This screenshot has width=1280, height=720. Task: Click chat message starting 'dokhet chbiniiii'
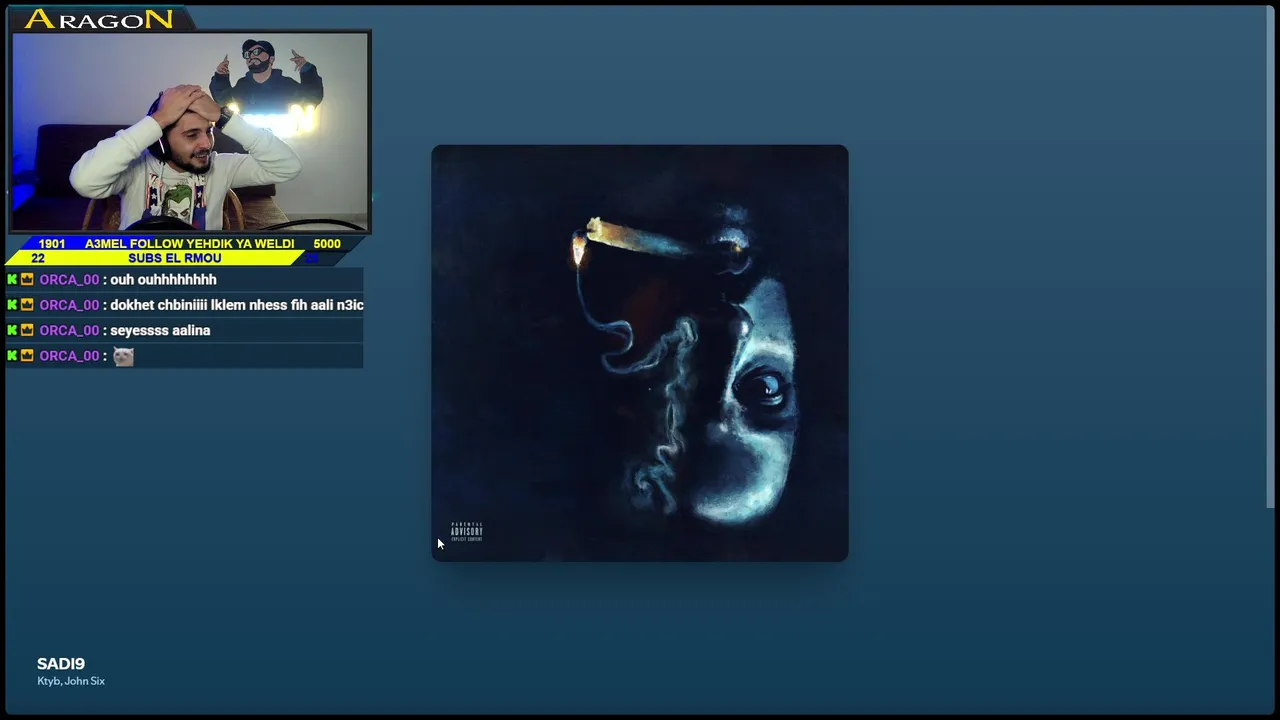237,305
